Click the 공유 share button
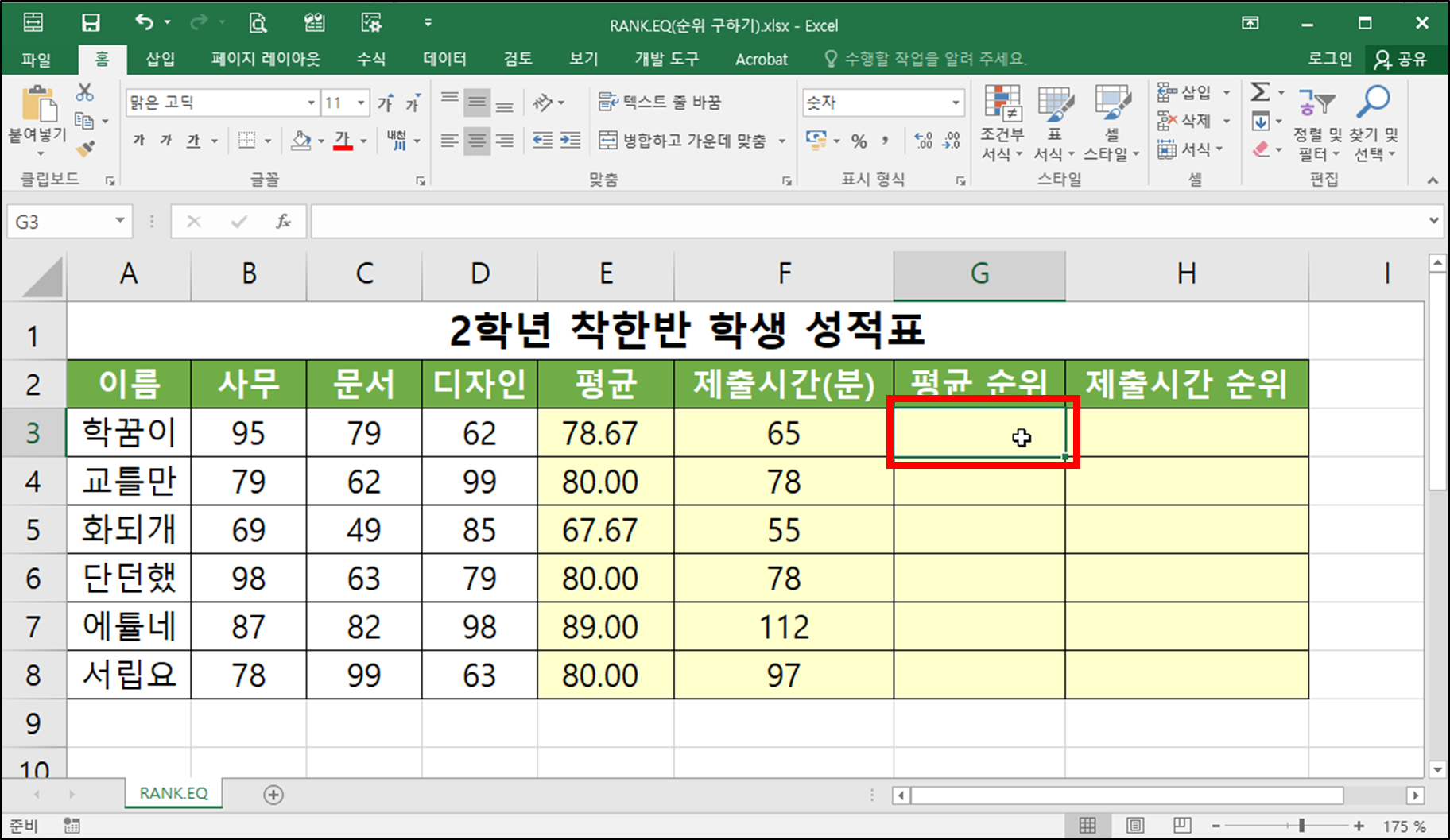The image size is (1450, 840). (x=1403, y=59)
